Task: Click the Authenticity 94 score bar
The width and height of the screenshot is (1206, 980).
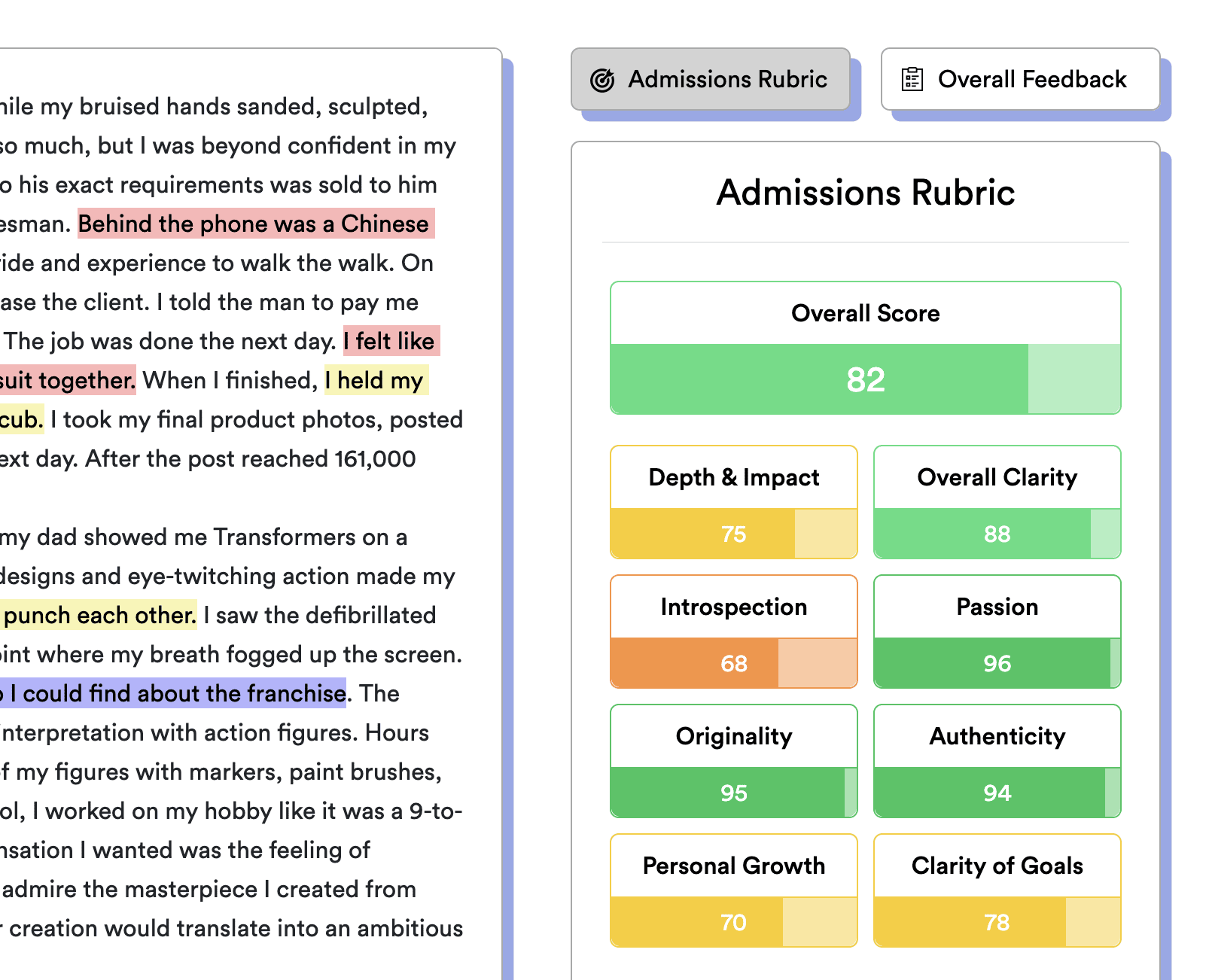Action: [997, 793]
